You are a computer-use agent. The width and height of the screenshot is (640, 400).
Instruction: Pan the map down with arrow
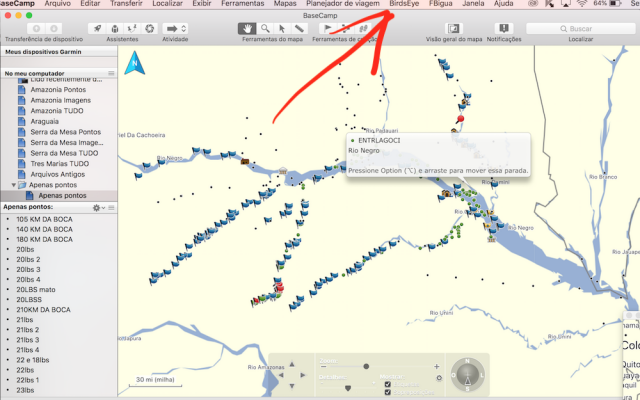[292, 386]
